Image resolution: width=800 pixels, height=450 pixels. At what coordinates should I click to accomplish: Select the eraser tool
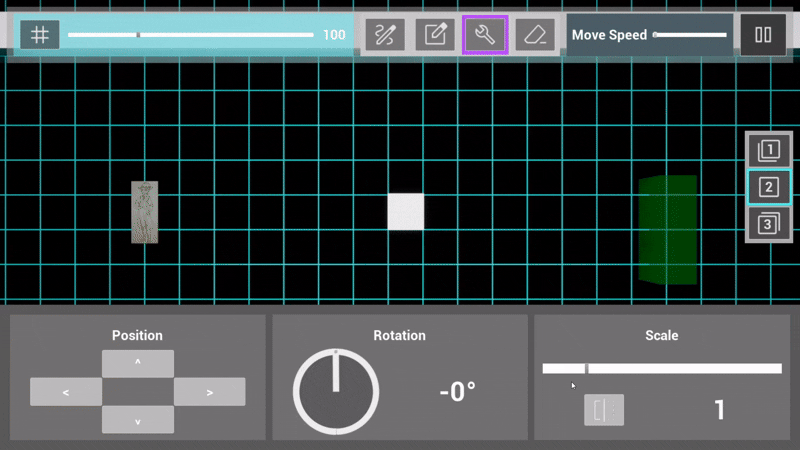tap(536, 35)
